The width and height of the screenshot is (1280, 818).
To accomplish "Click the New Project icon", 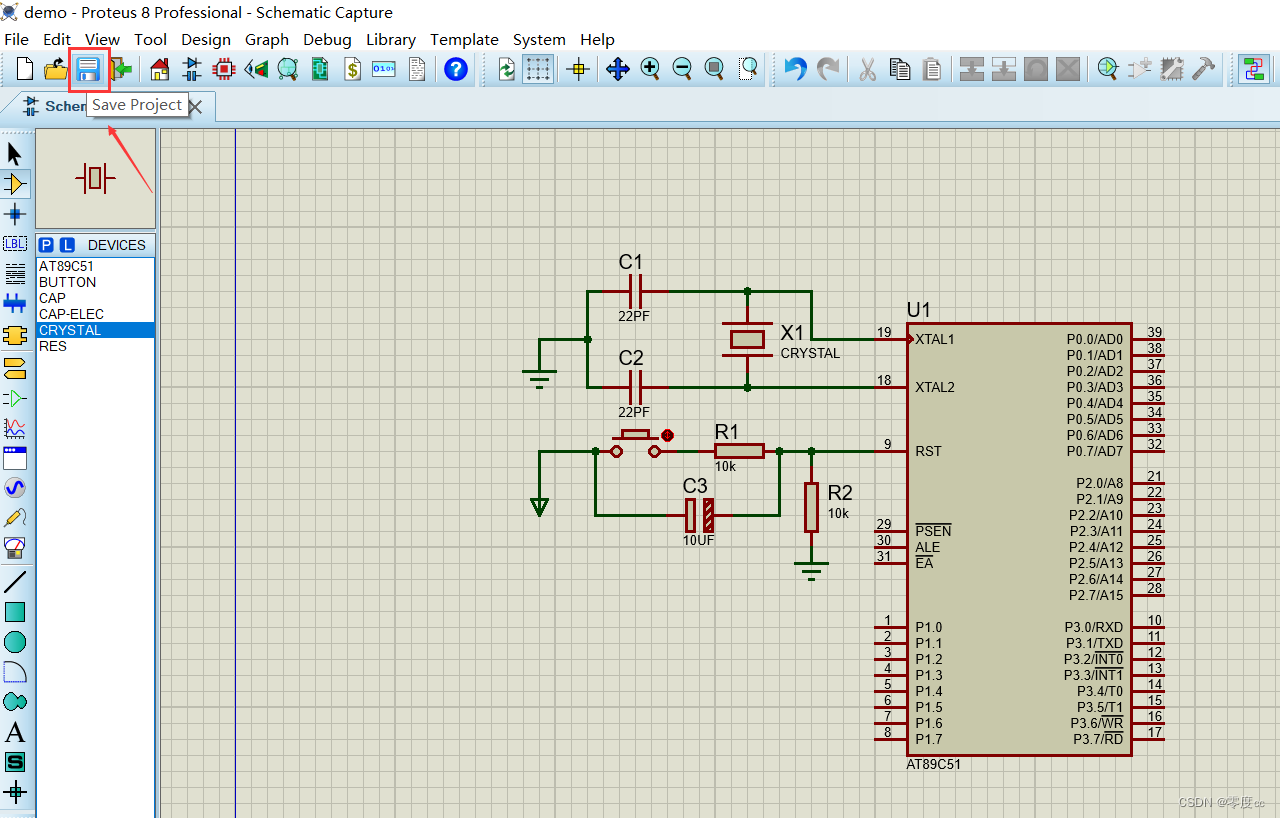I will tap(25, 69).
